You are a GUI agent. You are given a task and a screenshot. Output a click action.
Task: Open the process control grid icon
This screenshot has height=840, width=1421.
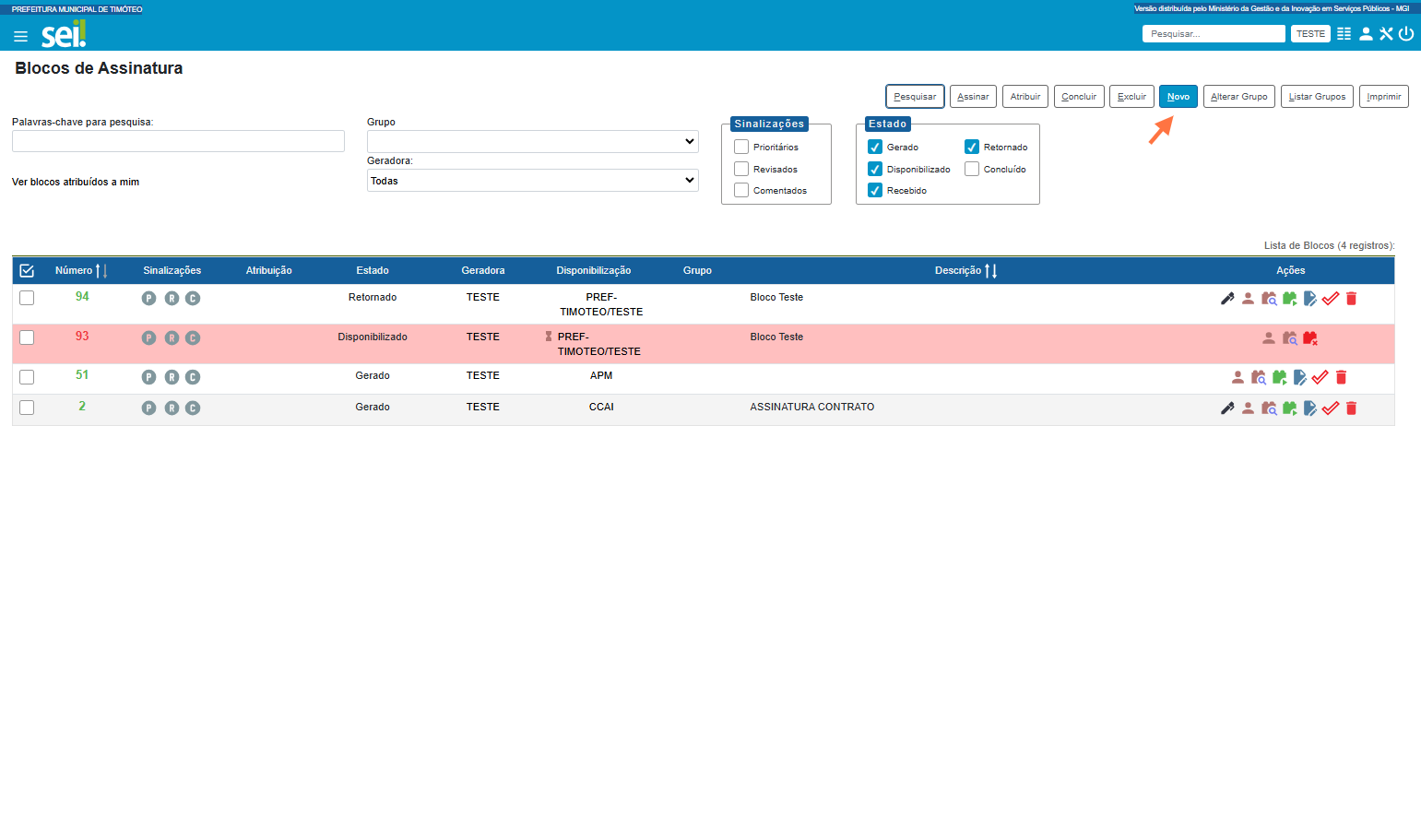tap(1344, 34)
